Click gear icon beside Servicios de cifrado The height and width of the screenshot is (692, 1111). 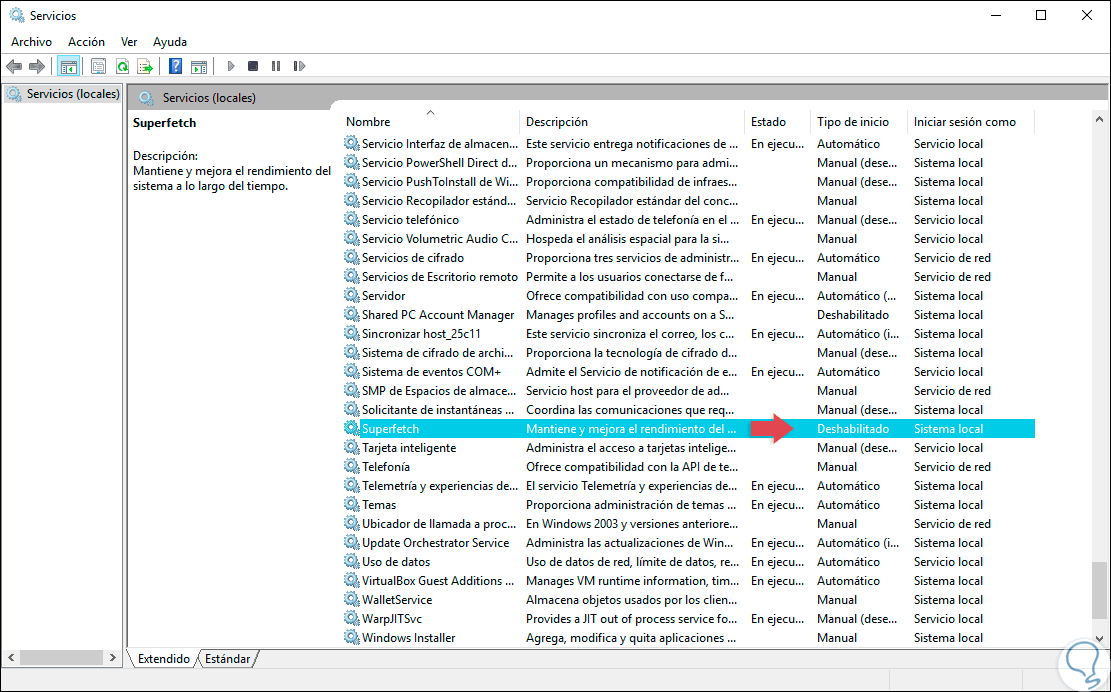tap(351, 257)
